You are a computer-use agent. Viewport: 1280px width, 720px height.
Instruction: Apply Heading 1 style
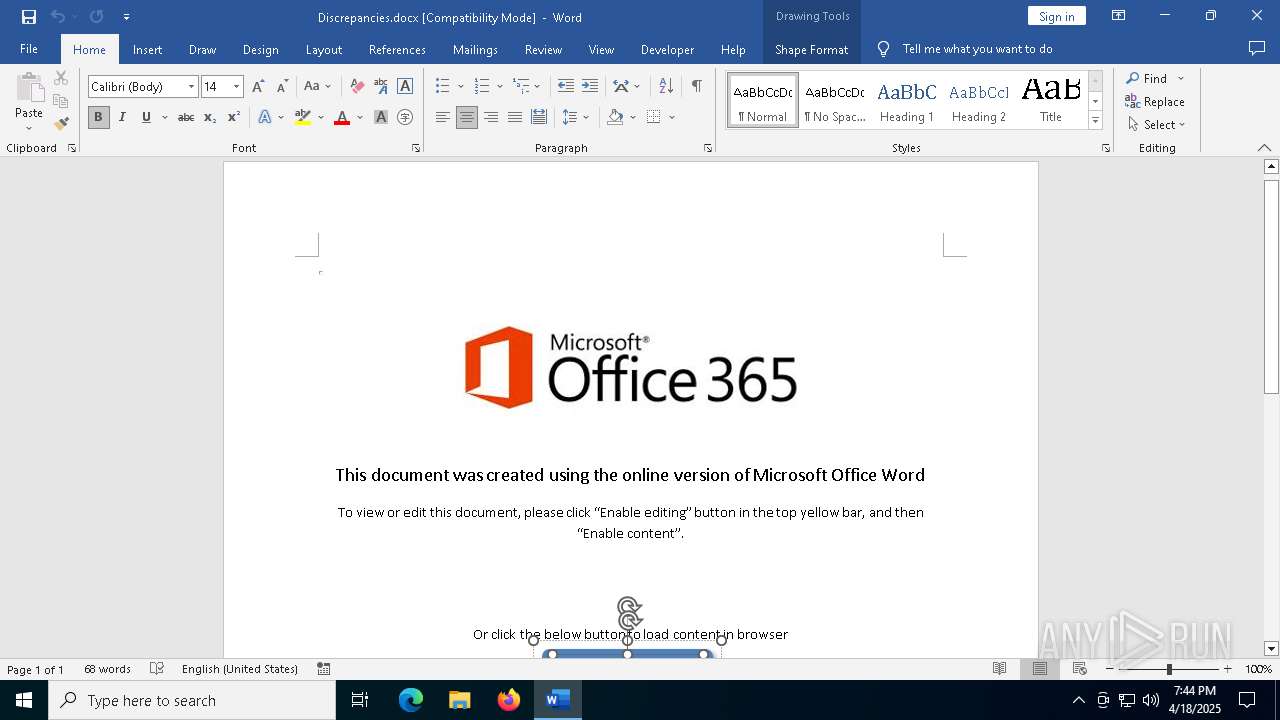click(907, 100)
